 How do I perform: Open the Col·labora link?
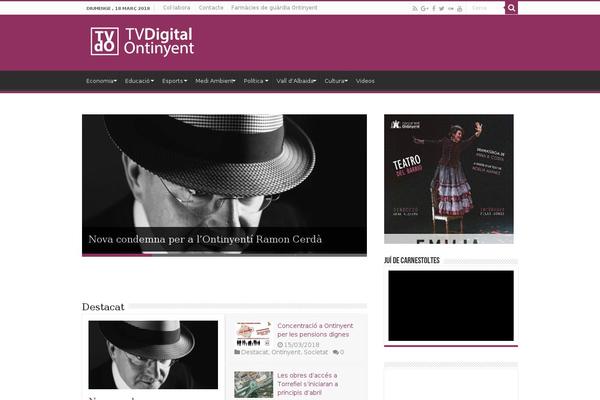click(176, 8)
